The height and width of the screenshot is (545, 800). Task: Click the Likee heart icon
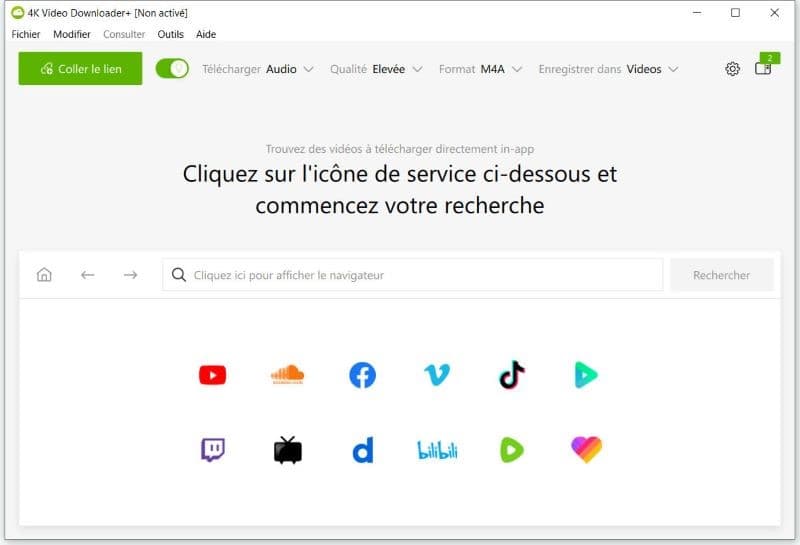[x=586, y=450]
